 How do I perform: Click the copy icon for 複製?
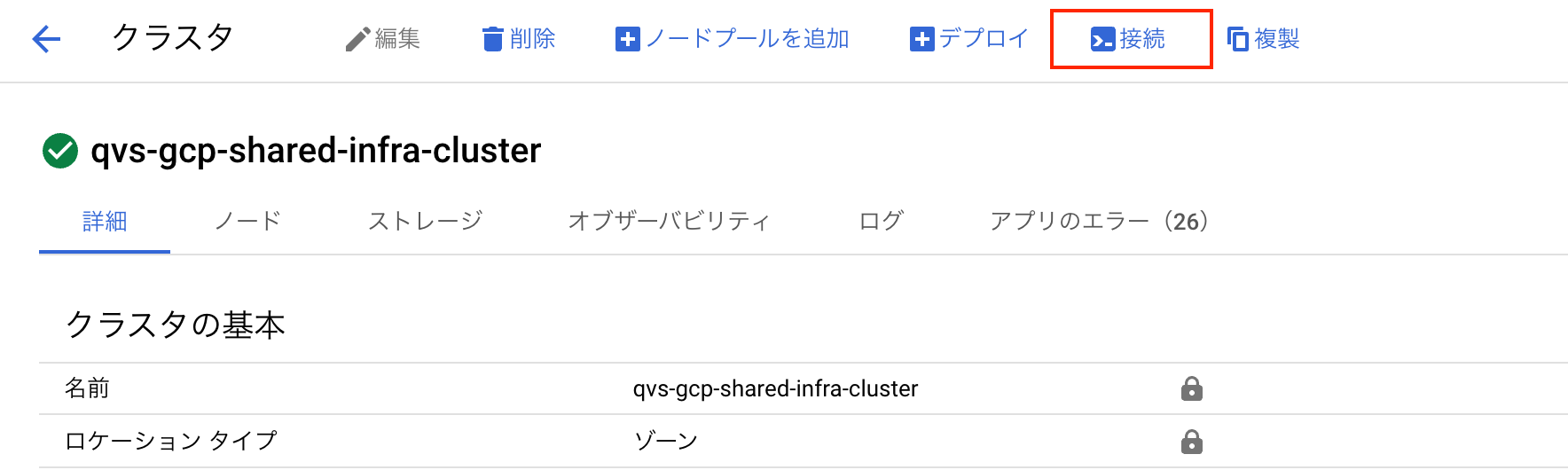click(x=1237, y=40)
